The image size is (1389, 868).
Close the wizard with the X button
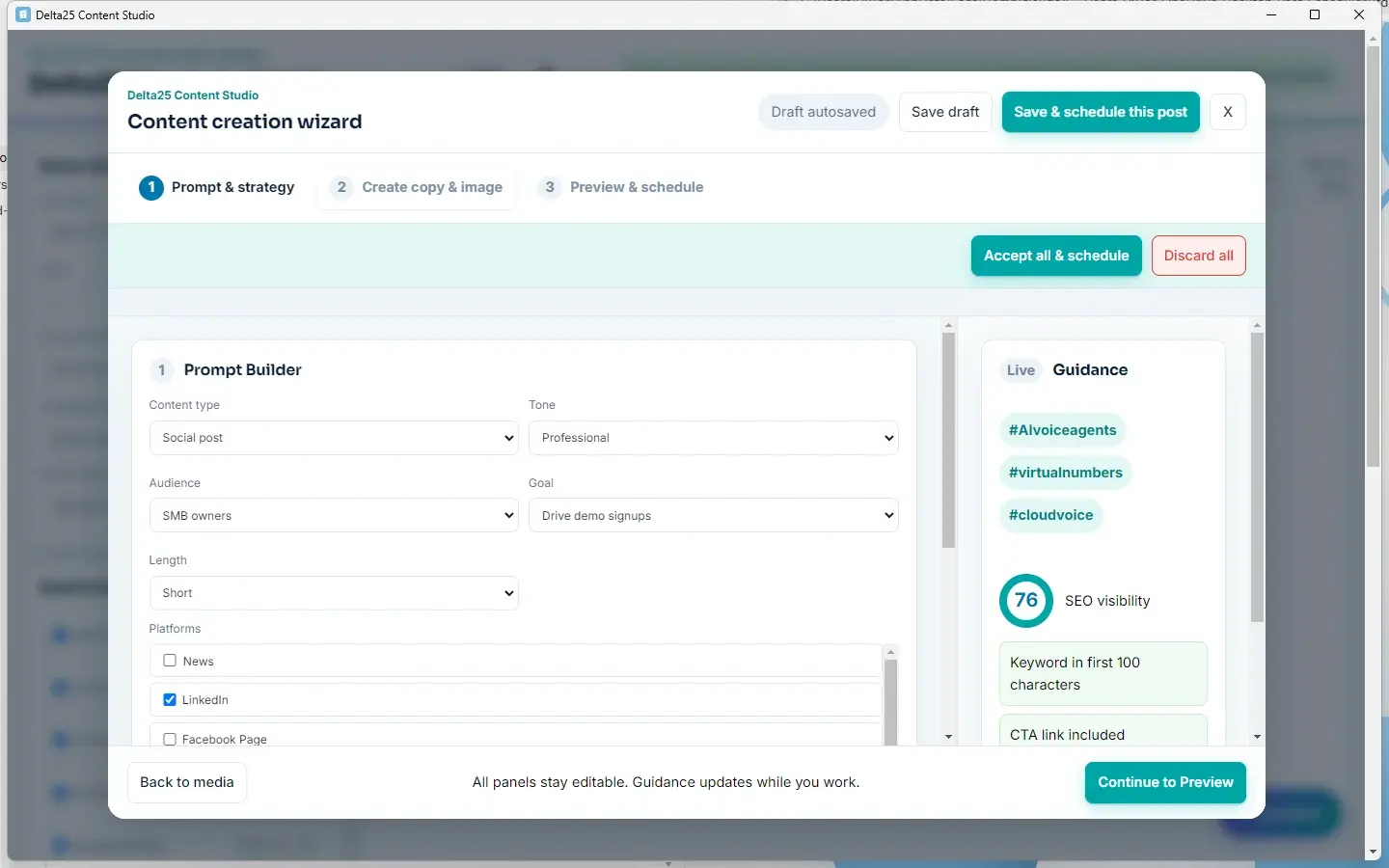point(1227,112)
